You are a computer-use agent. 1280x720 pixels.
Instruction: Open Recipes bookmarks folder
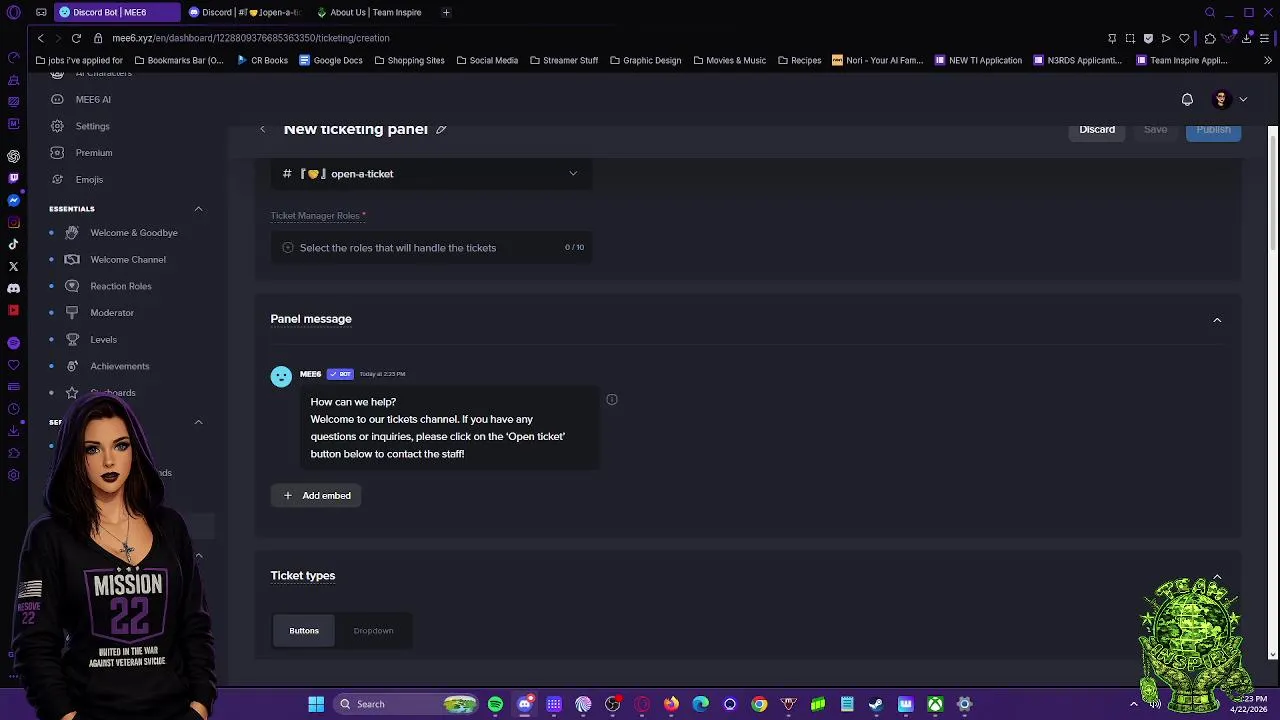pos(798,60)
